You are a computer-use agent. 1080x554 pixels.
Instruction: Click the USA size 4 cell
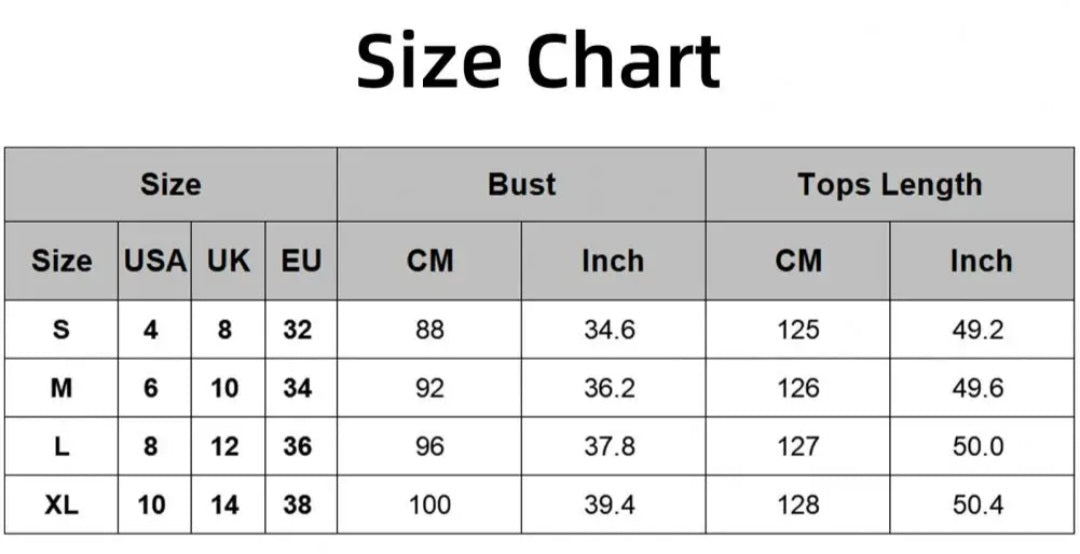pyautogui.click(x=151, y=330)
